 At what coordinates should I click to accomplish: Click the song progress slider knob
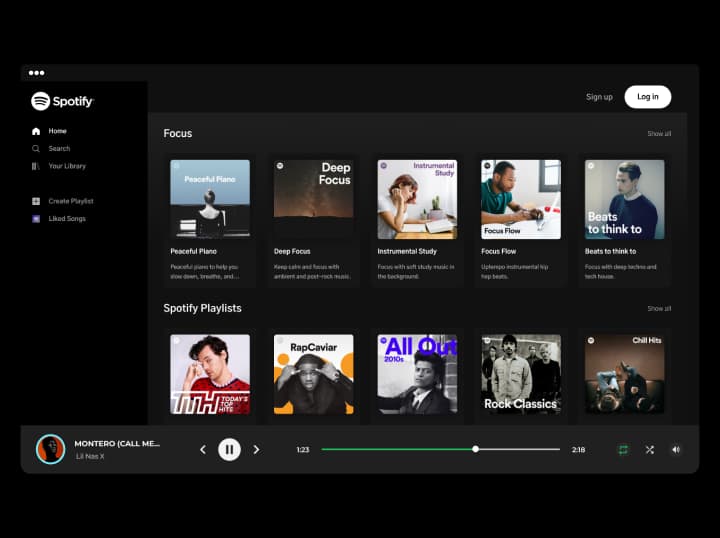(x=476, y=449)
